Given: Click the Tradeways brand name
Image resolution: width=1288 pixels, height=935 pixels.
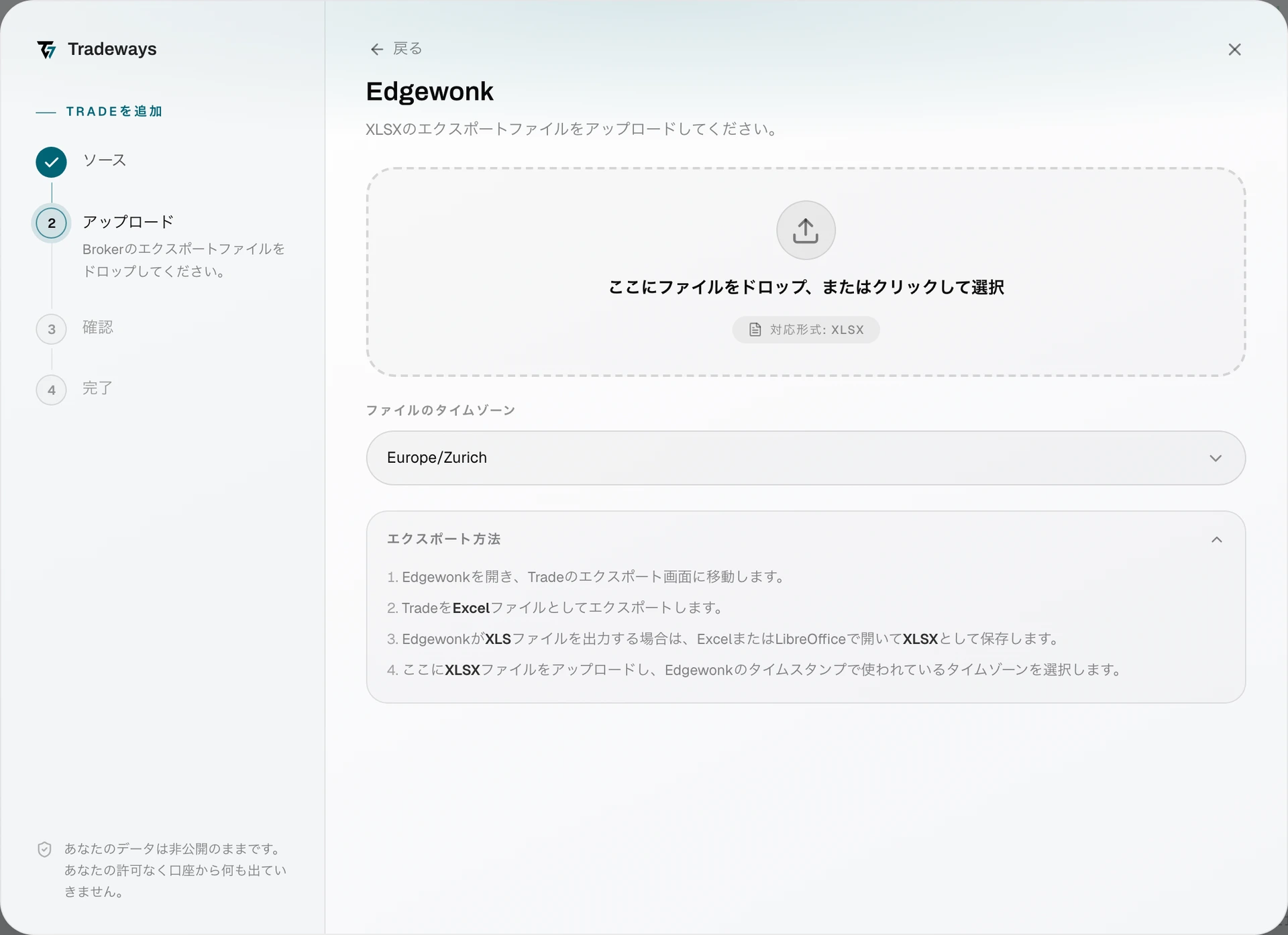Looking at the screenshot, I should (x=112, y=49).
